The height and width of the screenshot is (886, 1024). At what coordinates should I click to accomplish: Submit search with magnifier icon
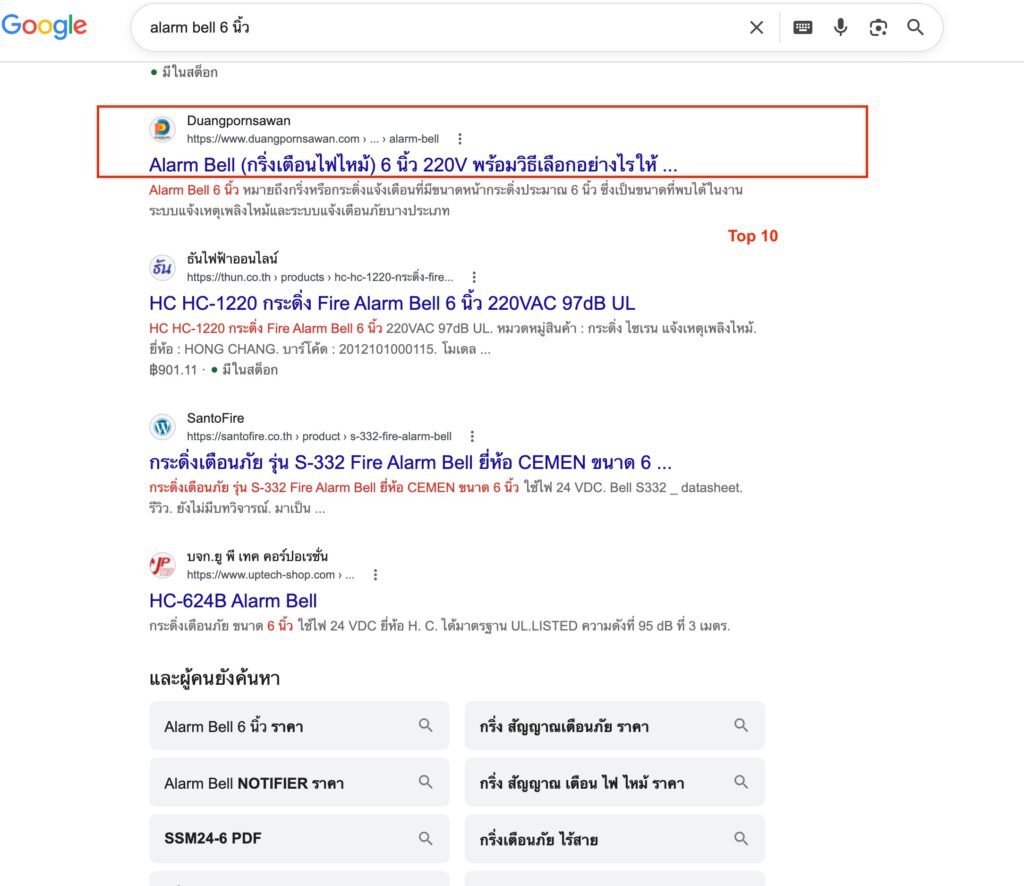click(916, 27)
